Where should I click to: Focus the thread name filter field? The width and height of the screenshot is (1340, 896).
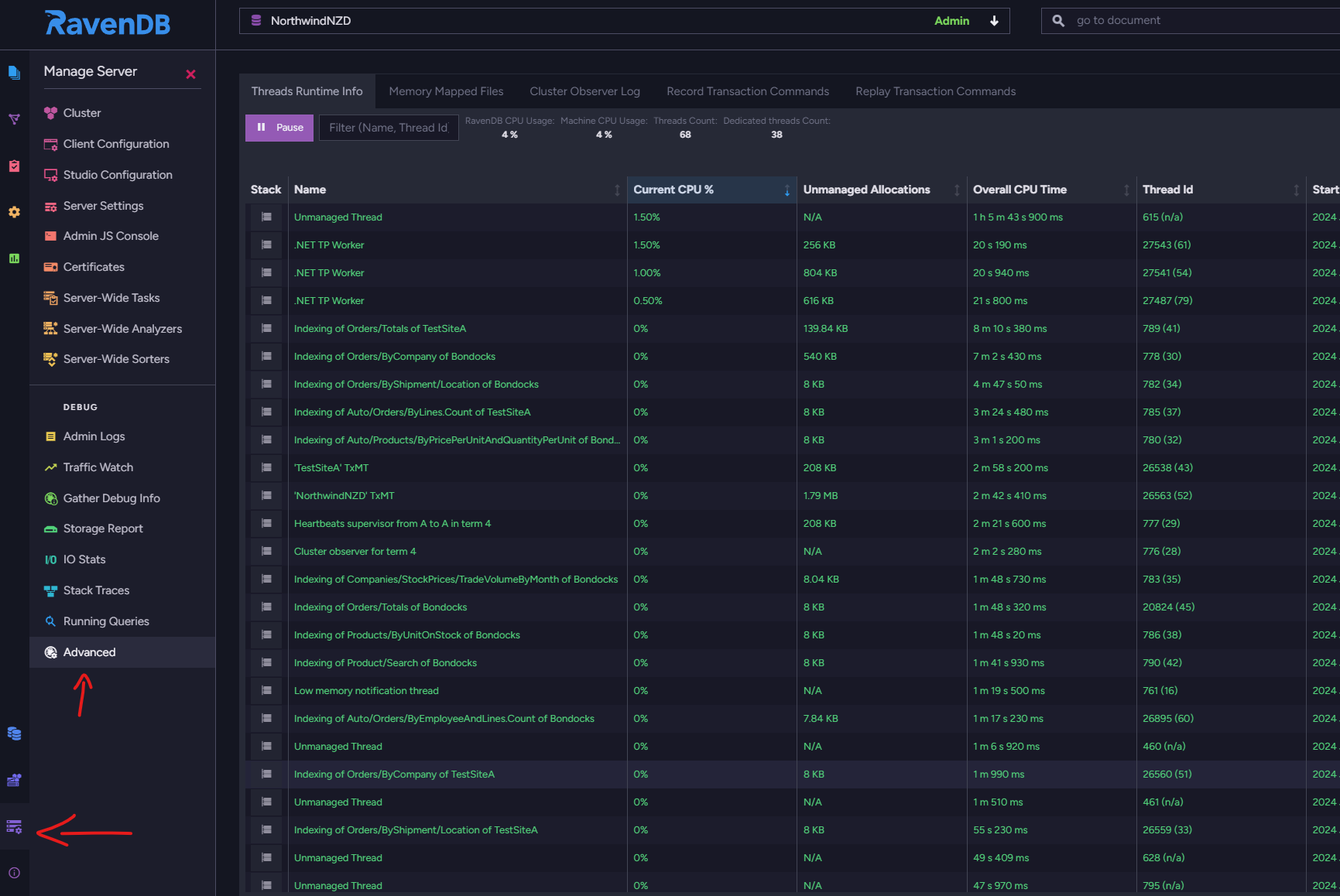pyautogui.click(x=389, y=128)
